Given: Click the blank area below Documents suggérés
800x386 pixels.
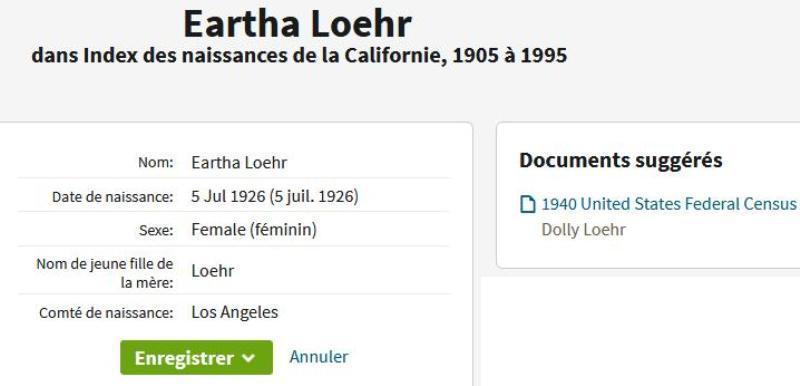Looking at the screenshot, I should pyautogui.click(x=640, y=331).
